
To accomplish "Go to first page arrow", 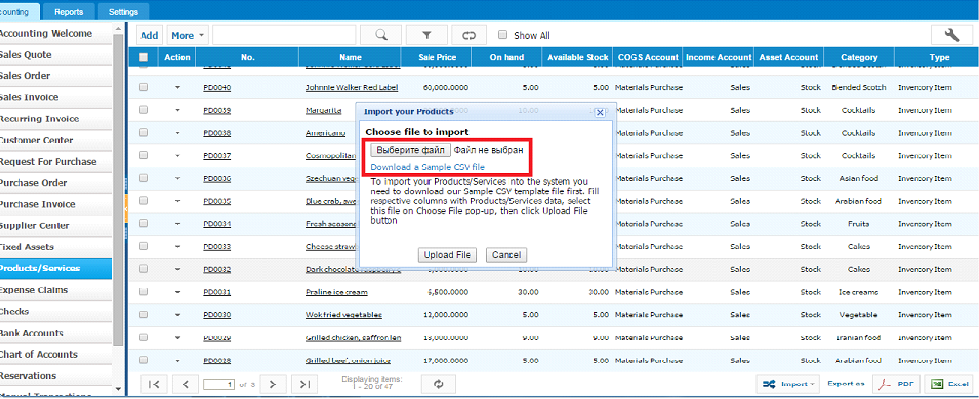I will [x=154, y=385].
